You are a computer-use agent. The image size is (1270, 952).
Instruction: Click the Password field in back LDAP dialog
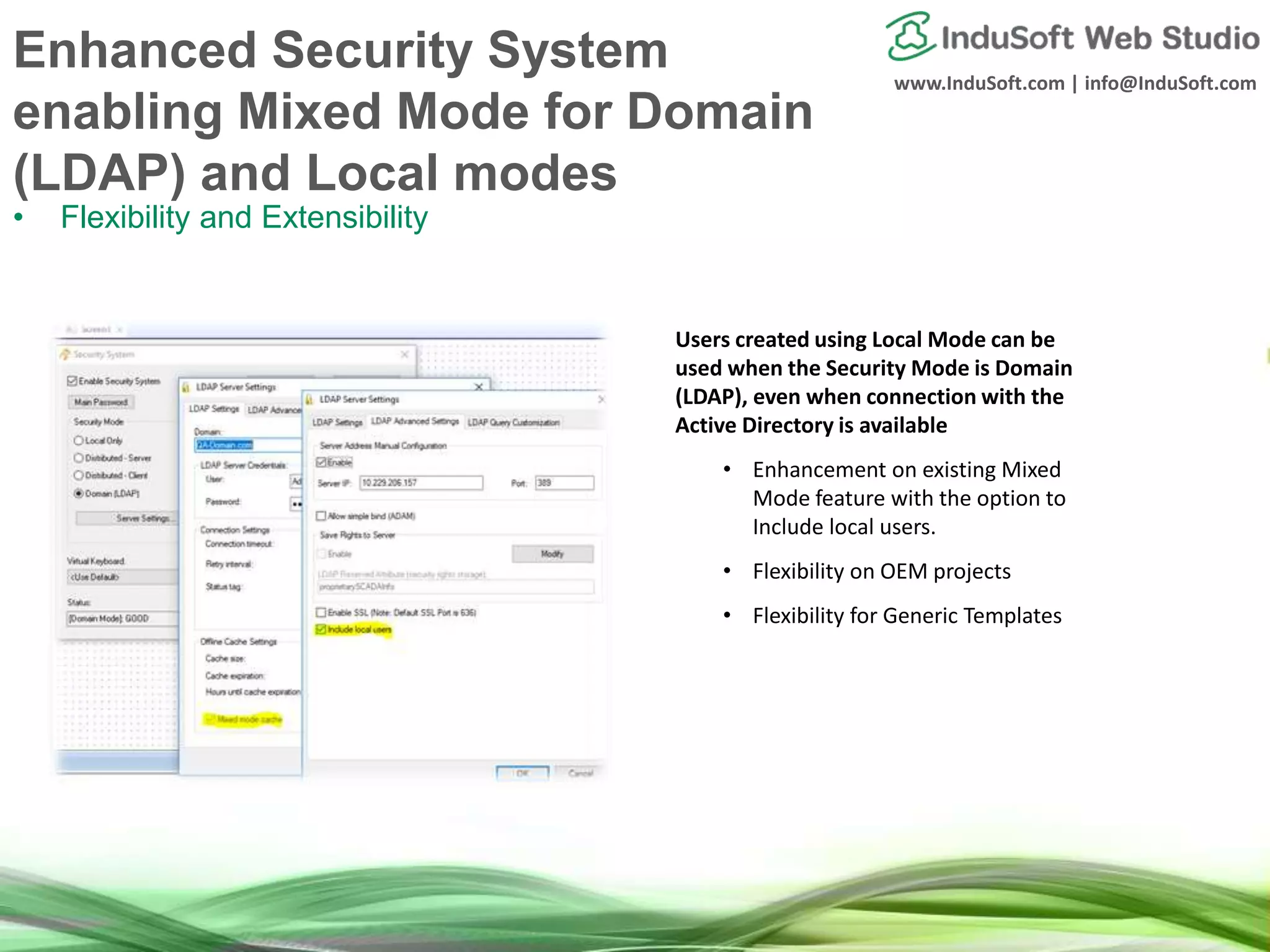(x=296, y=503)
